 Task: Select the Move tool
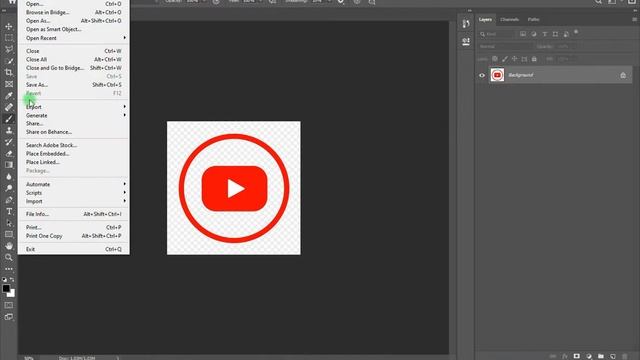pyautogui.click(x=9, y=27)
